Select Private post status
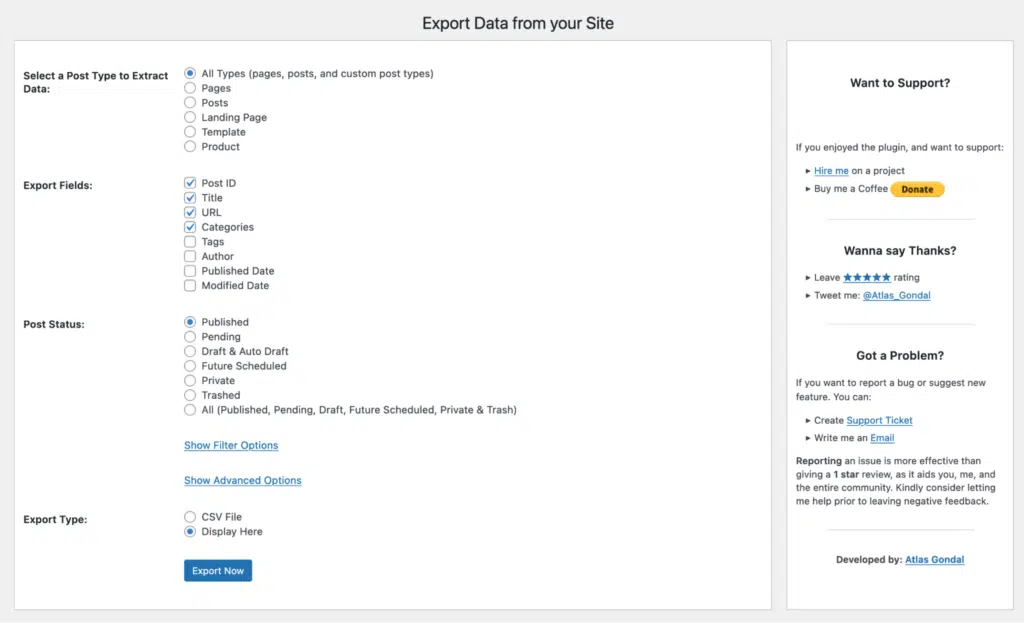1024x623 pixels. click(x=190, y=380)
